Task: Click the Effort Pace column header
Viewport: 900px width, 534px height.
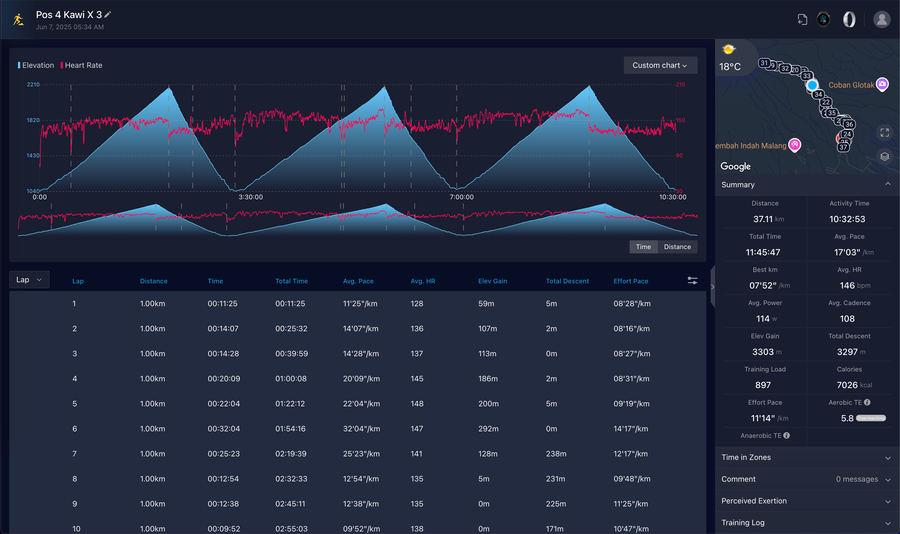Action: coord(631,281)
